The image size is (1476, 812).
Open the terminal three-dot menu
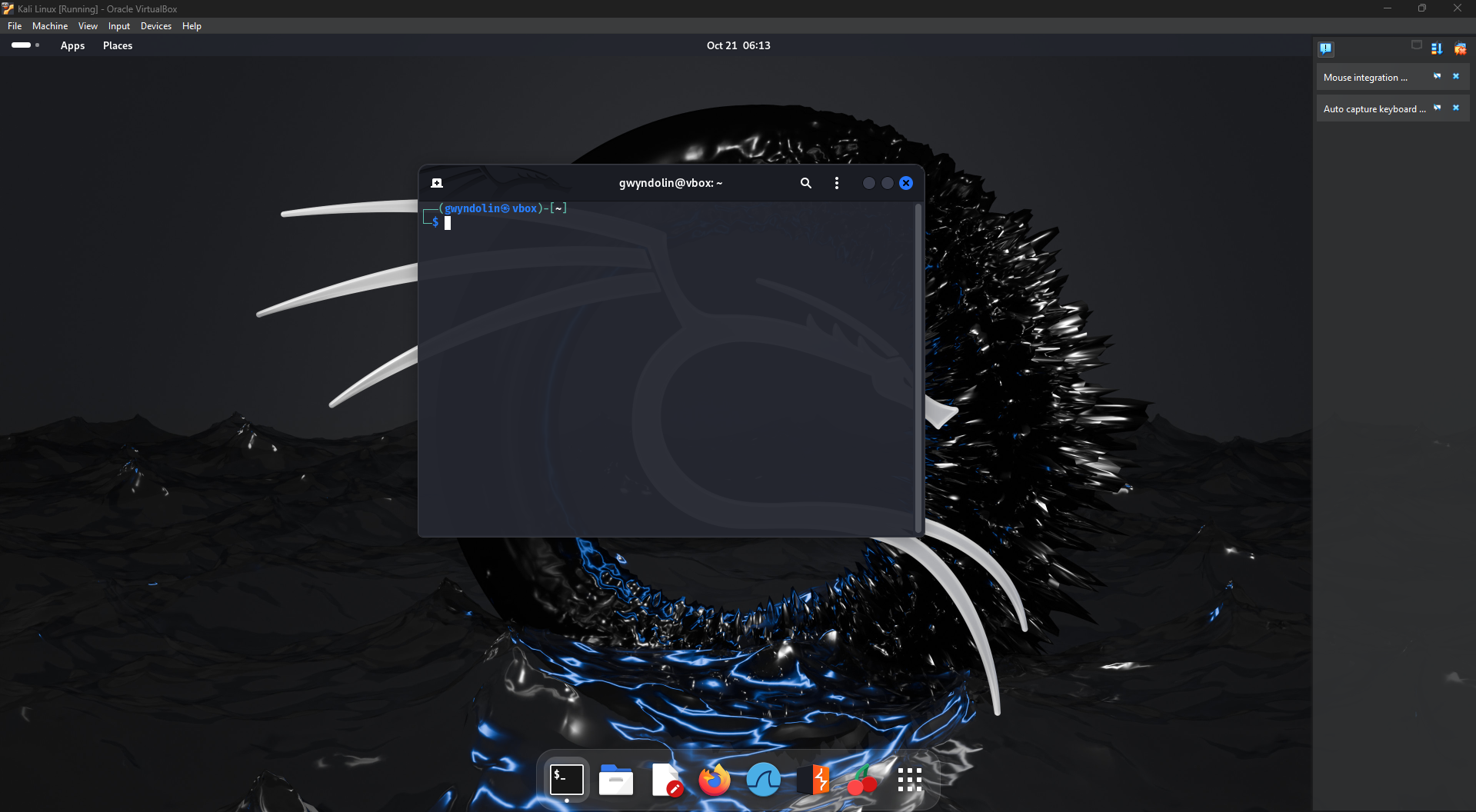tap(837, 183)
